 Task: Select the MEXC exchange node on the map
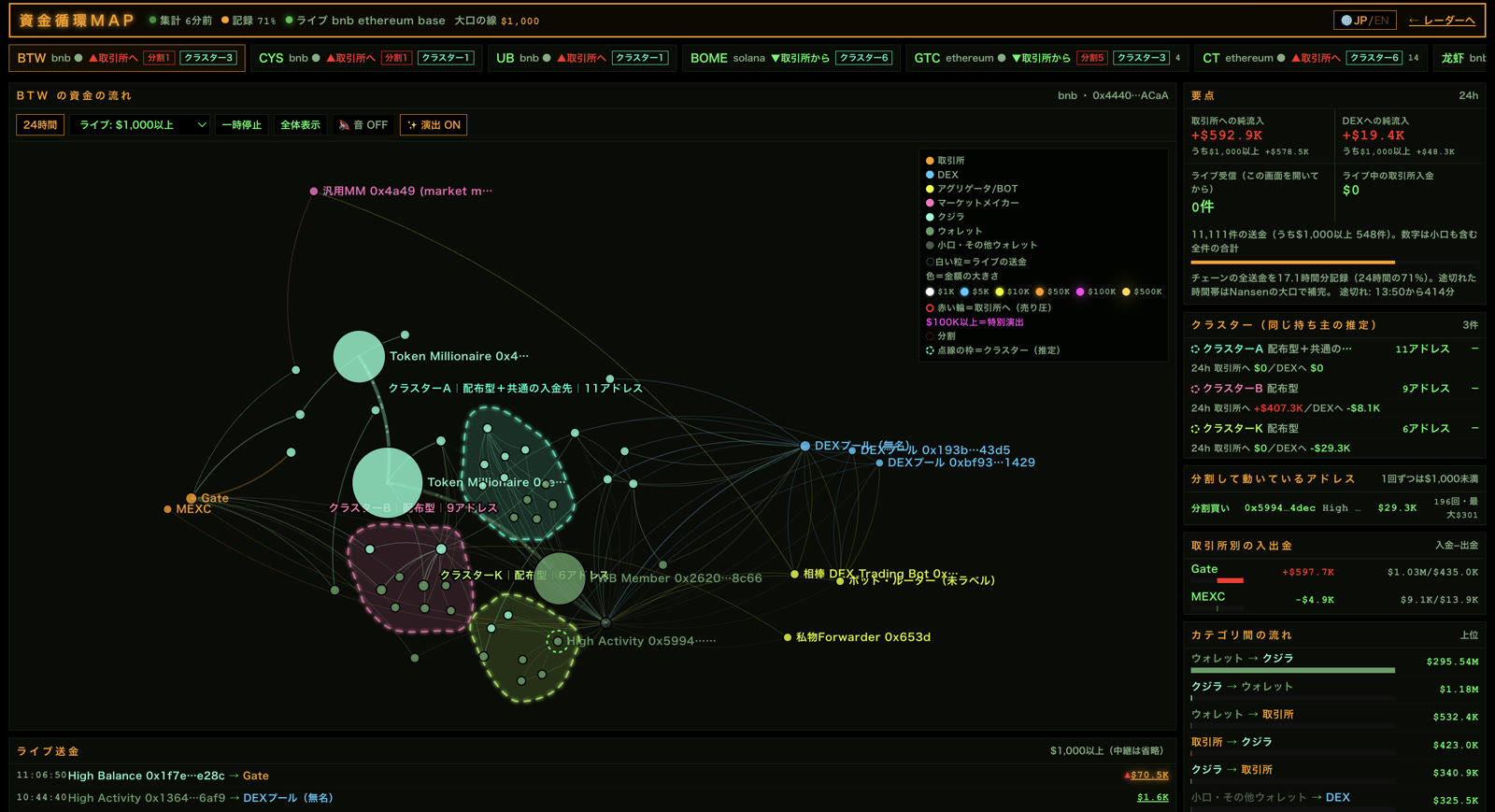coord(167,509)
